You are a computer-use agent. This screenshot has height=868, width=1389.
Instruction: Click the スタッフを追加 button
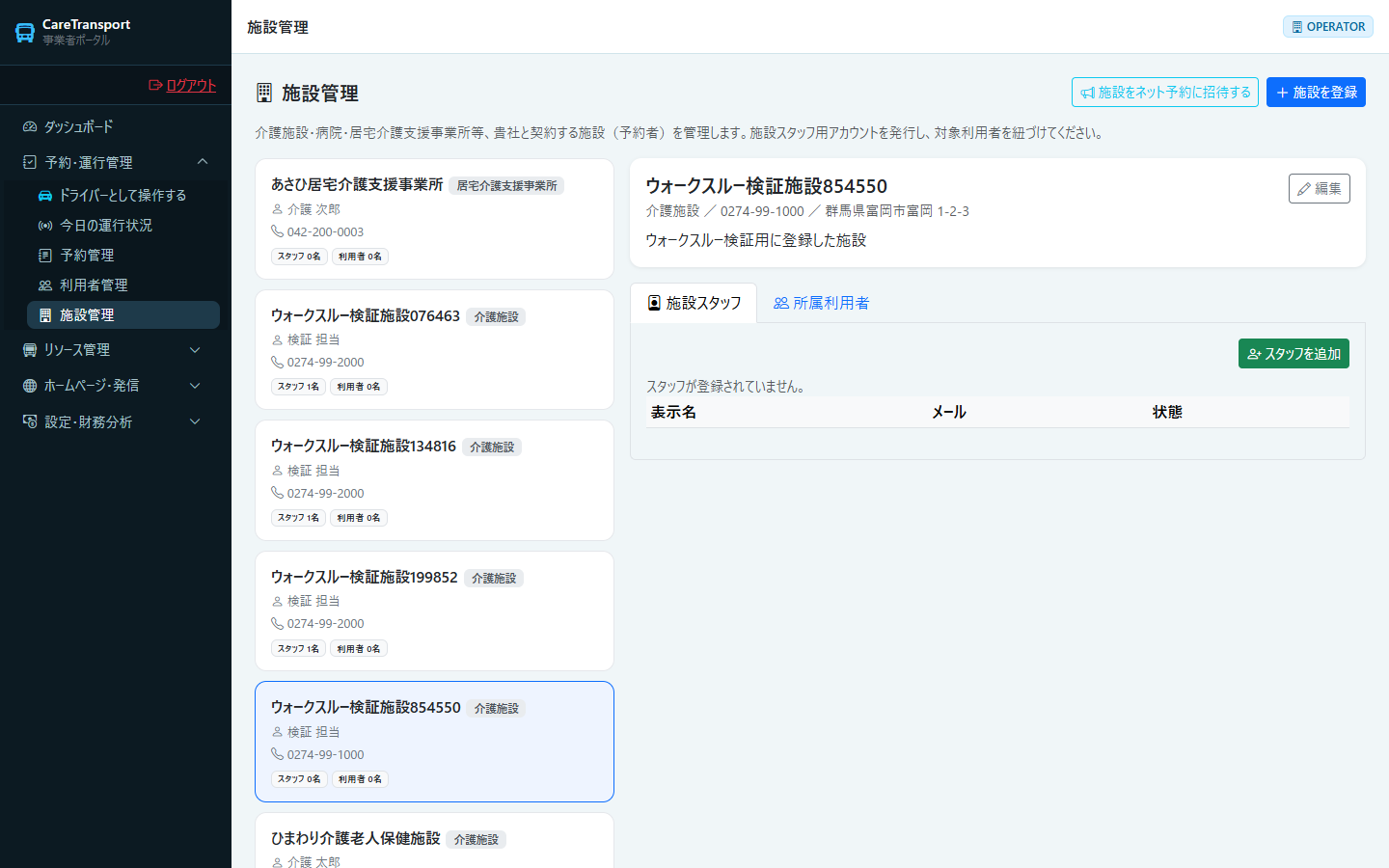click(x=1294, y=354)
